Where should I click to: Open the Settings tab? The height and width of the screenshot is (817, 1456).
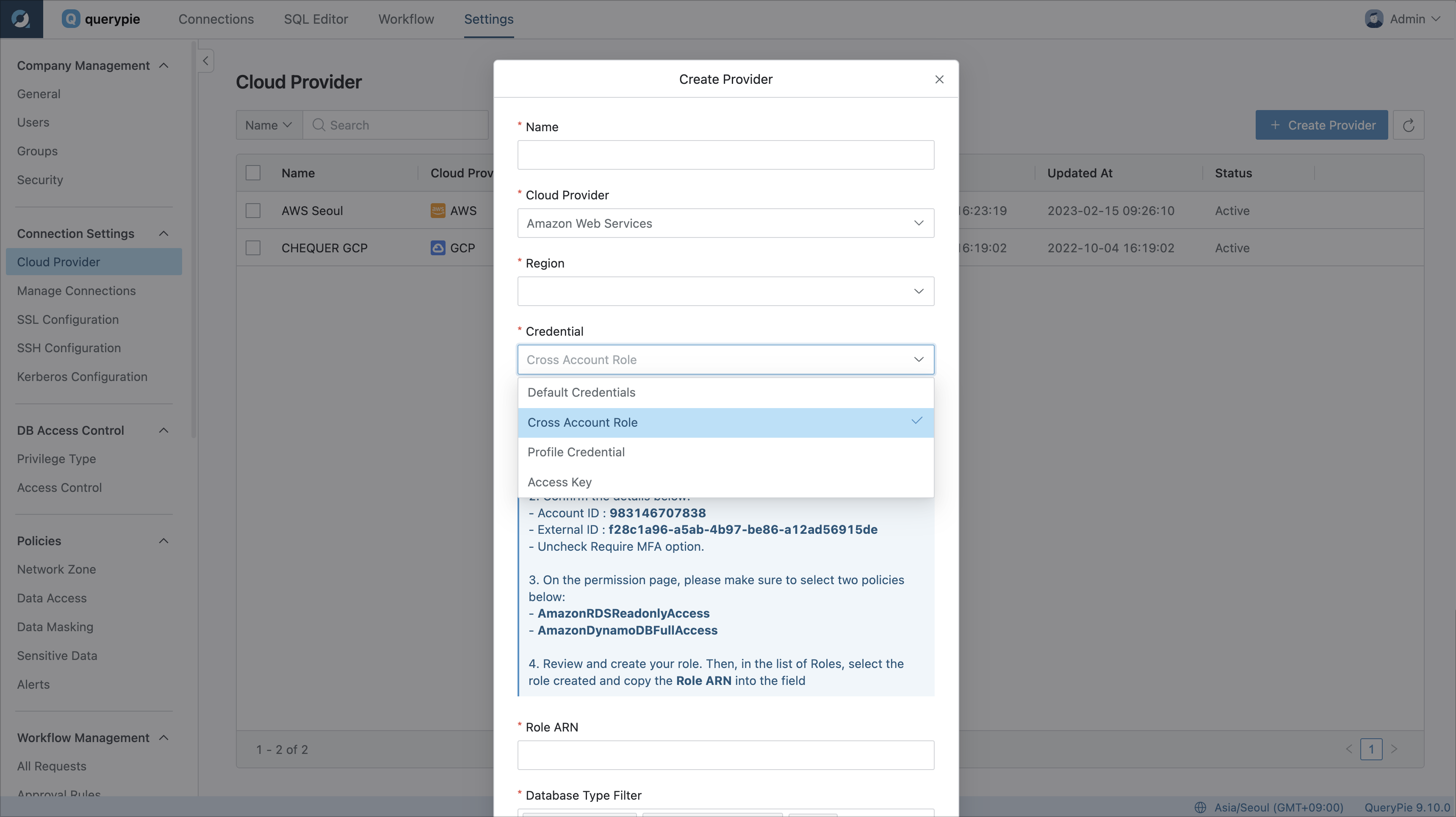pyautogui.click(x=489, y=19)
